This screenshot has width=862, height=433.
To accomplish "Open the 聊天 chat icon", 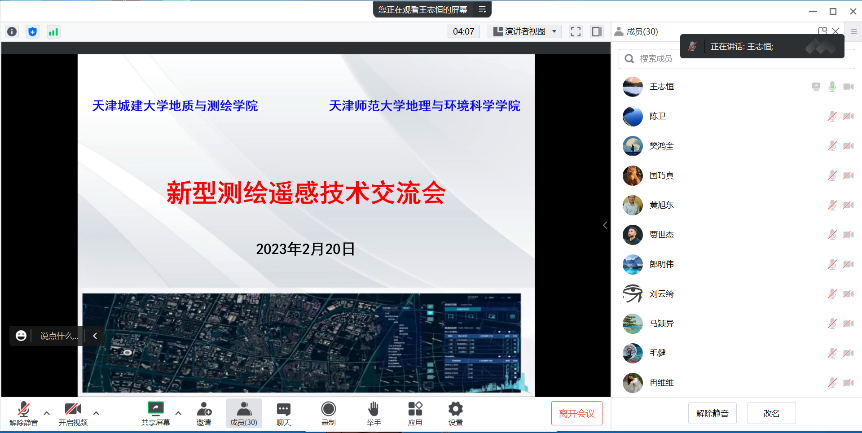I will [x=284, y=414].
